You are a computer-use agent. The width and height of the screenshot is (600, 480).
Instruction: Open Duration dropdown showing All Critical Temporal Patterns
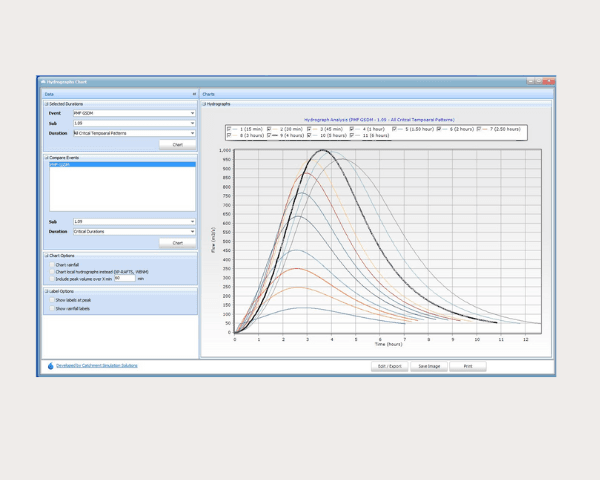pos(134,133)
